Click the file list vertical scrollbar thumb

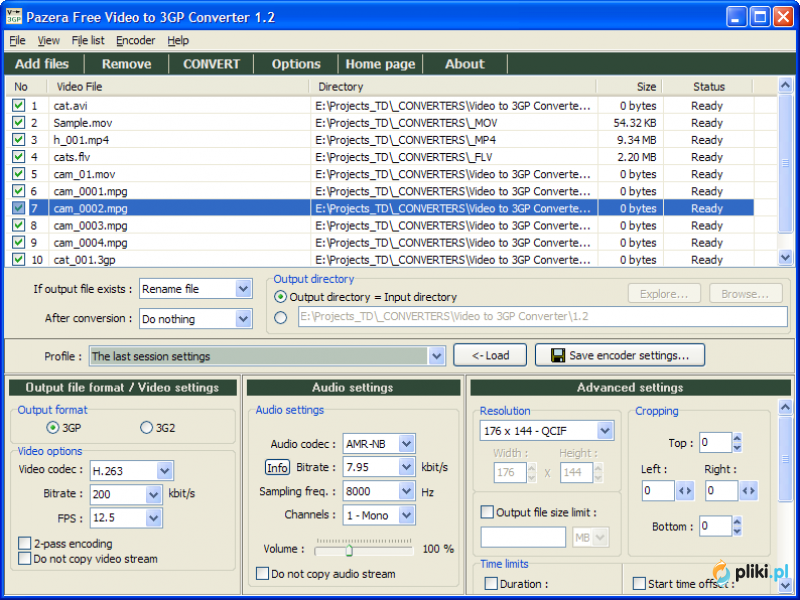[785, 163]
